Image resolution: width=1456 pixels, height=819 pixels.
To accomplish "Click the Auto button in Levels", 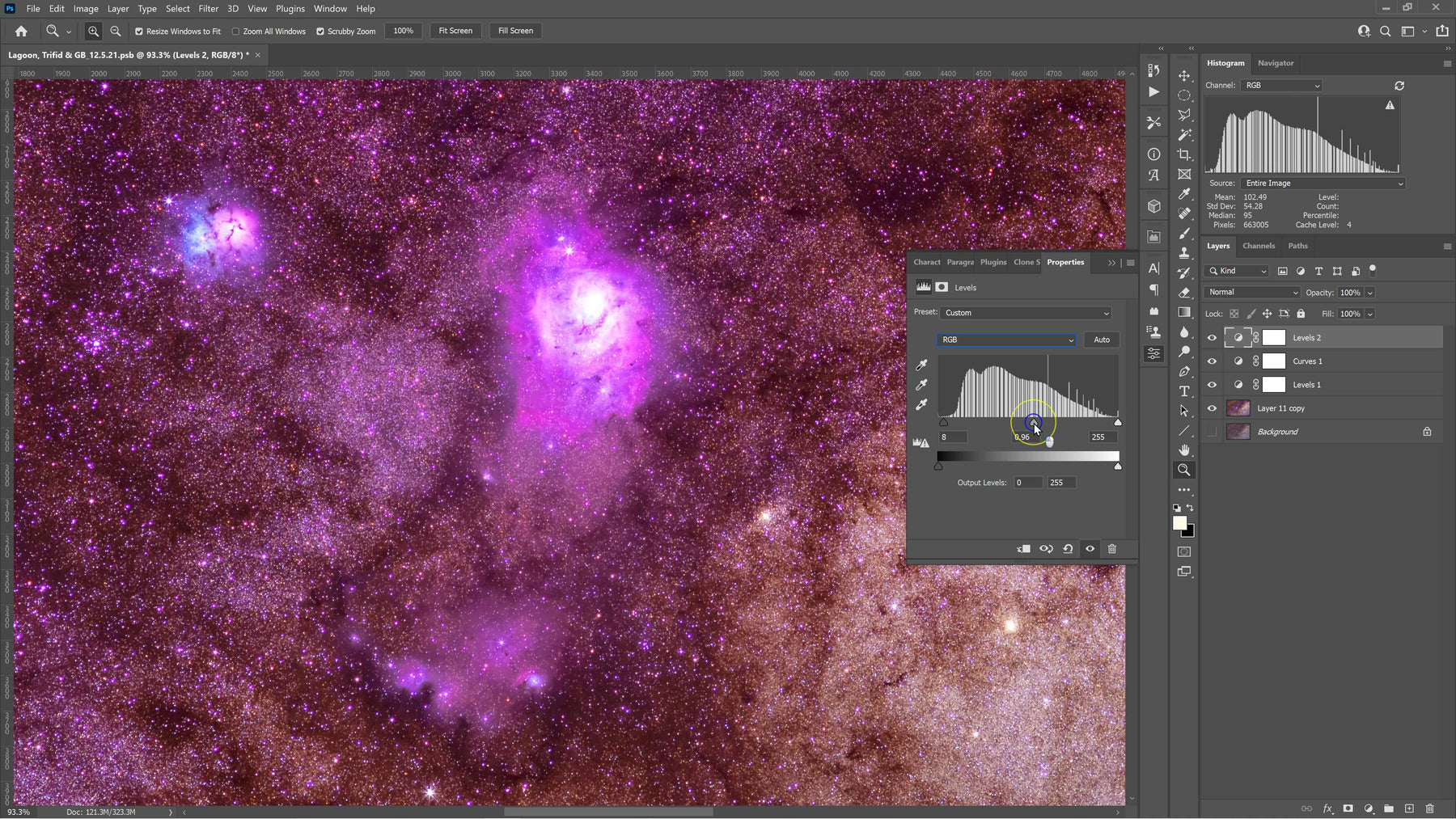I will pyautogui.click(x=1101, y=340).
